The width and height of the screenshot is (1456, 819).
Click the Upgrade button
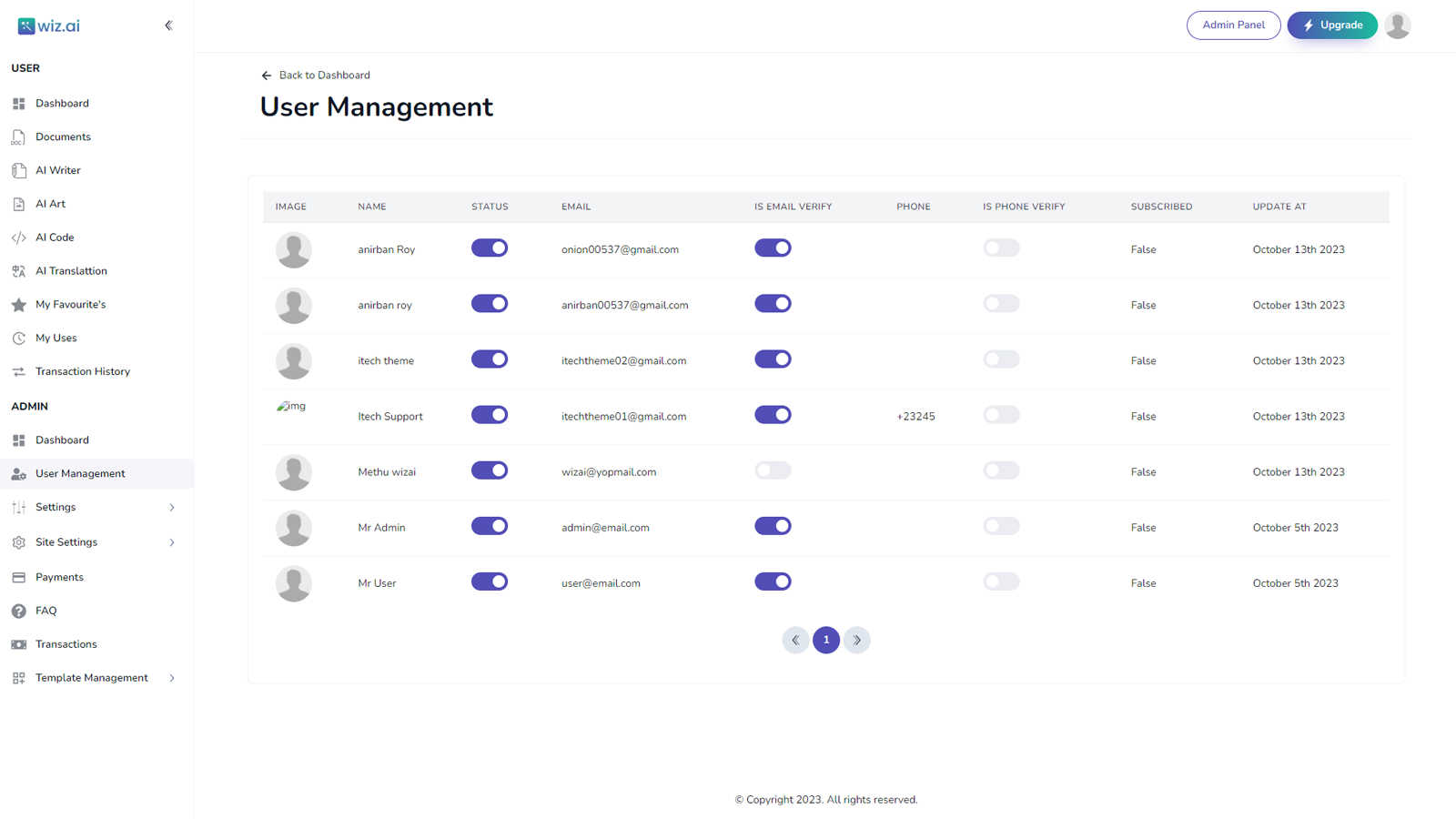[x=1331, y=25]
